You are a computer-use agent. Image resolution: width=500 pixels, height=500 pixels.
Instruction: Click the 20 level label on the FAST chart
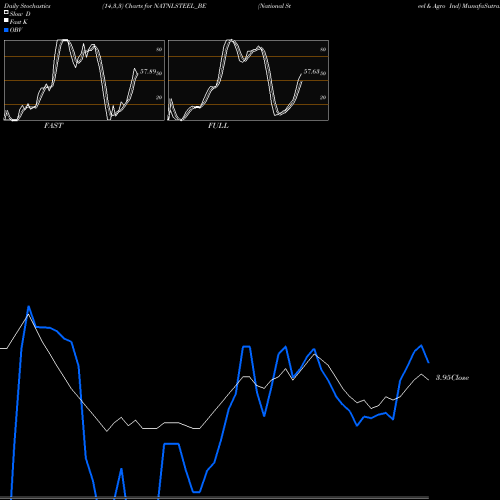click(159, 97)
